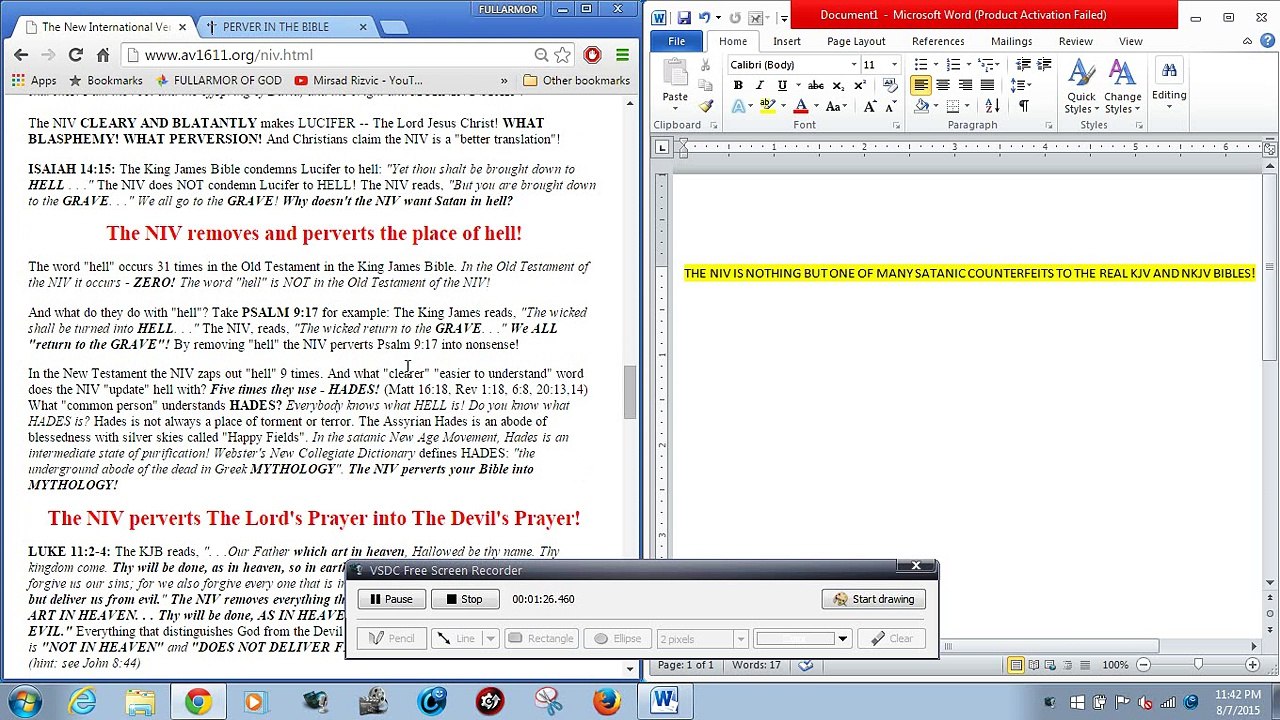The image size is (1280, 720).
Task: Open the Mailings ribbon tab
Action: (1011, 41)
